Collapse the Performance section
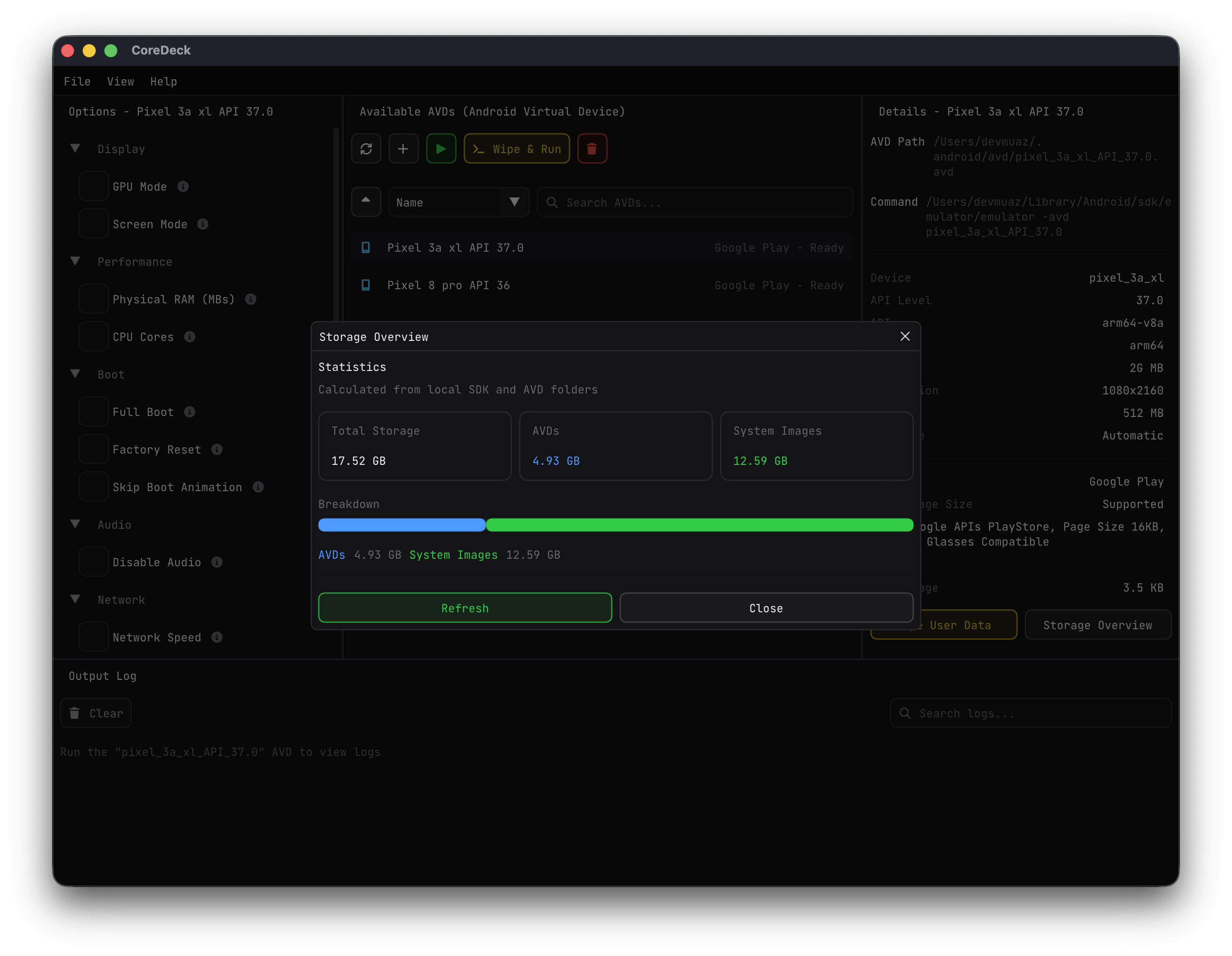This screenshot has height=956, width=1232. pos(75,262)
